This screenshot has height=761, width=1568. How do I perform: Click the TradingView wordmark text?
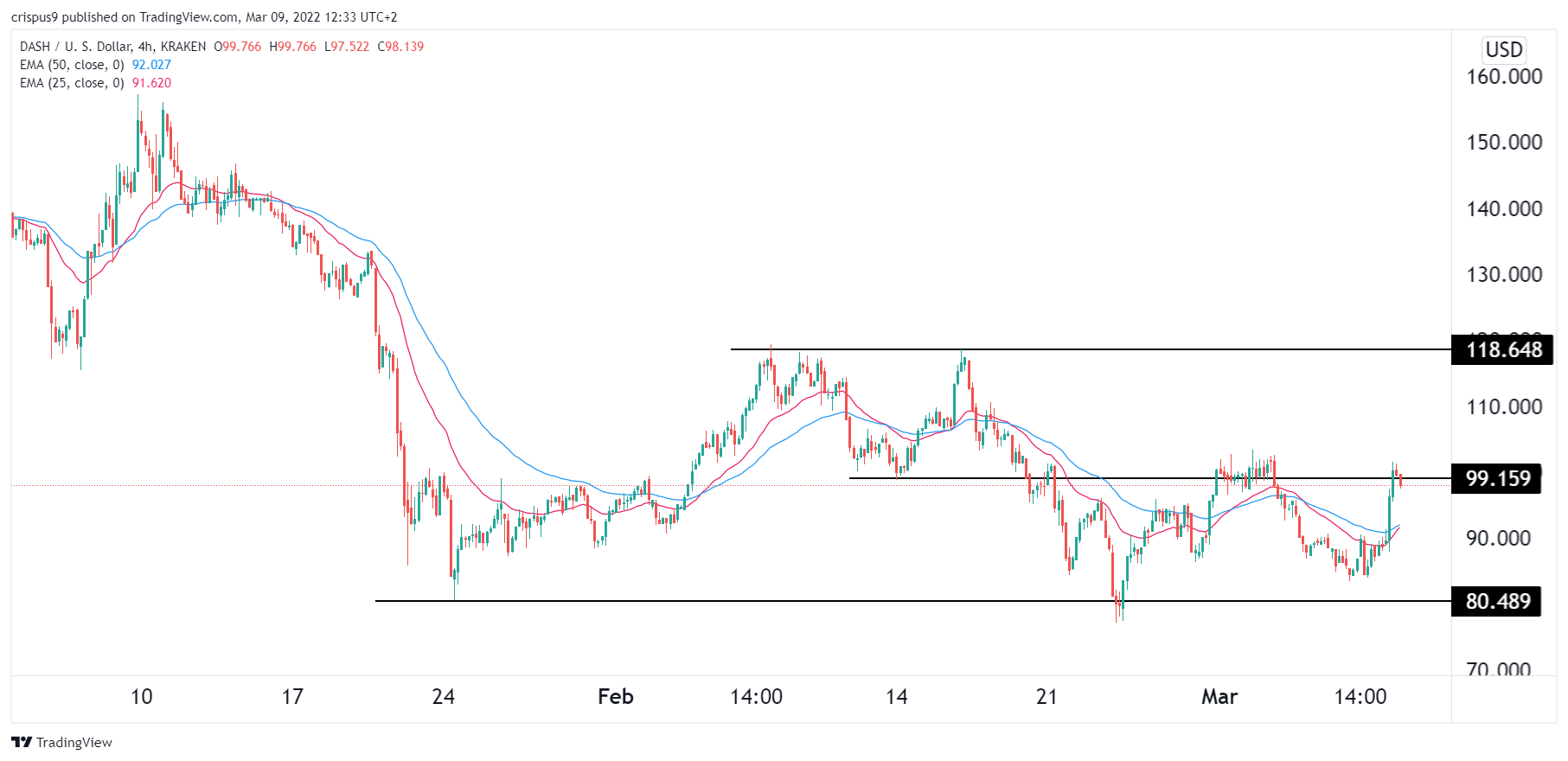pyautogui.click(x=74, y=742)
